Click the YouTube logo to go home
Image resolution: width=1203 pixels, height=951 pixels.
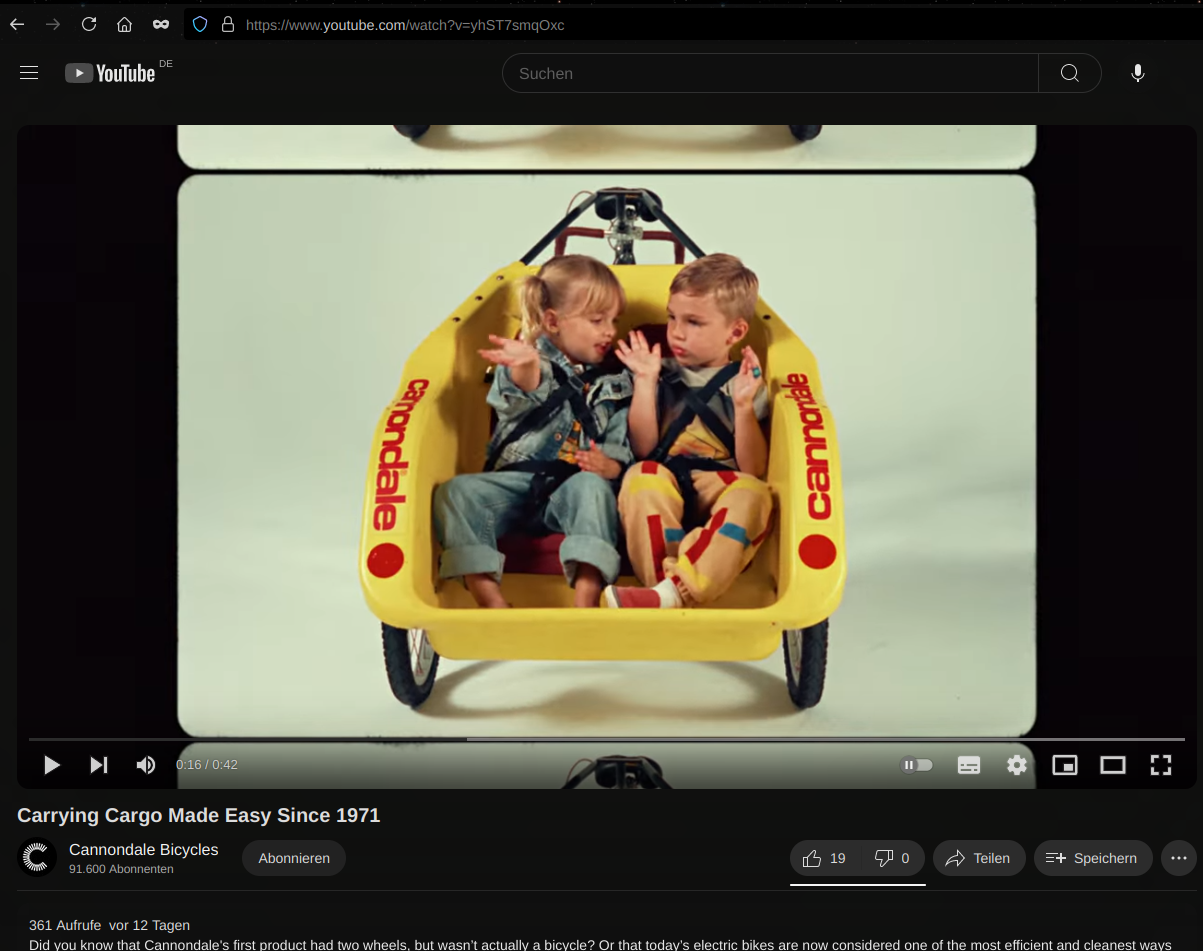click(110, 73)
